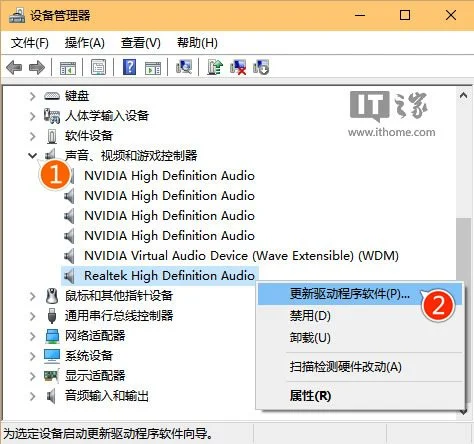Open the Properties sheet toolbar icon

(99, 68)
